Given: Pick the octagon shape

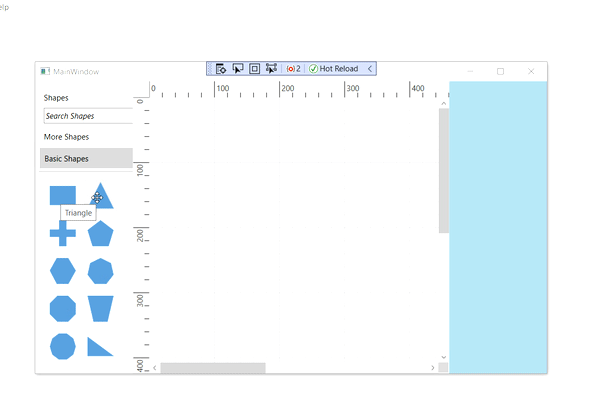Looking at the screenshot, I should (x=63, y=308).
